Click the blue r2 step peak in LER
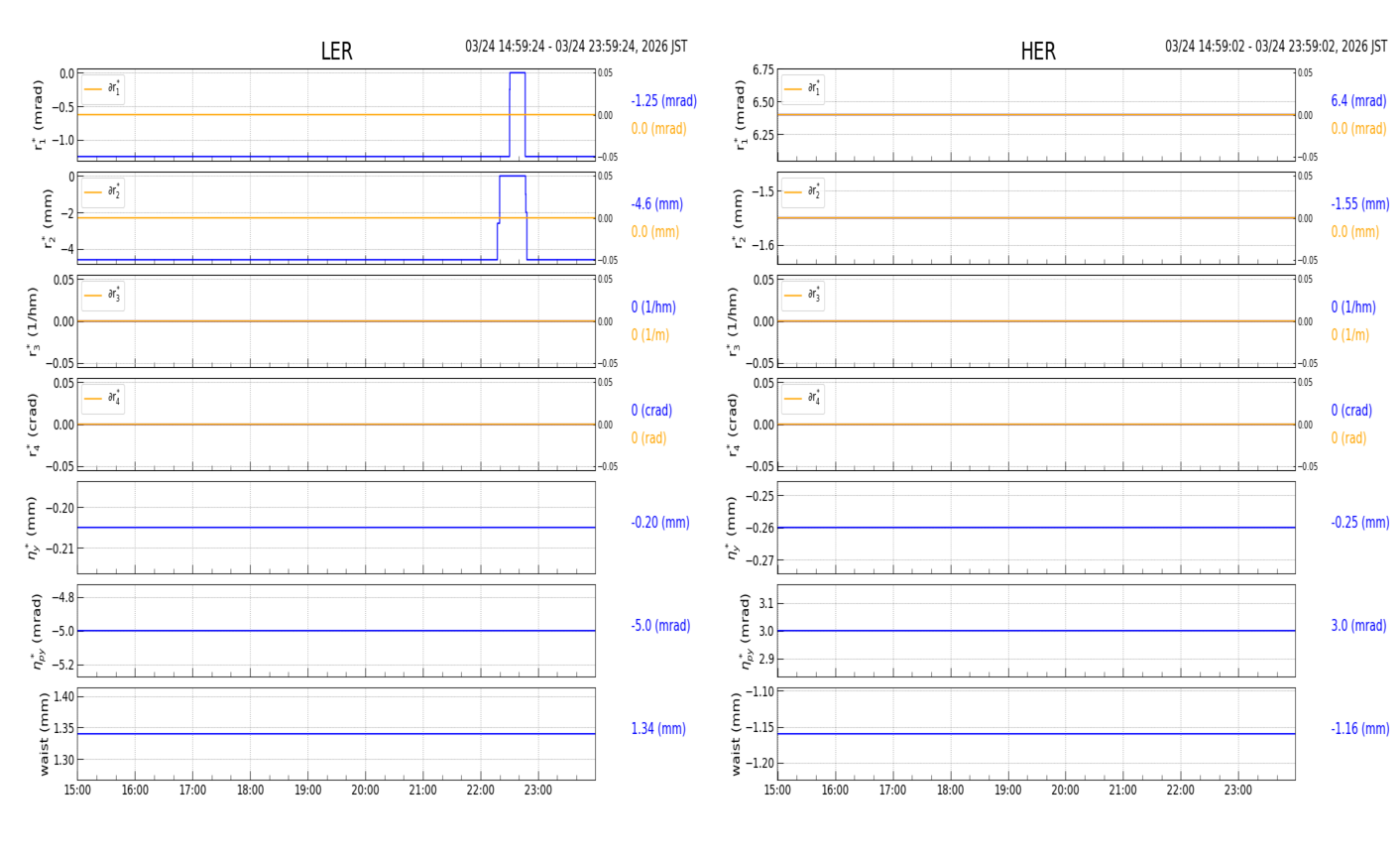The image size is (1400, 857). [512, 177]
